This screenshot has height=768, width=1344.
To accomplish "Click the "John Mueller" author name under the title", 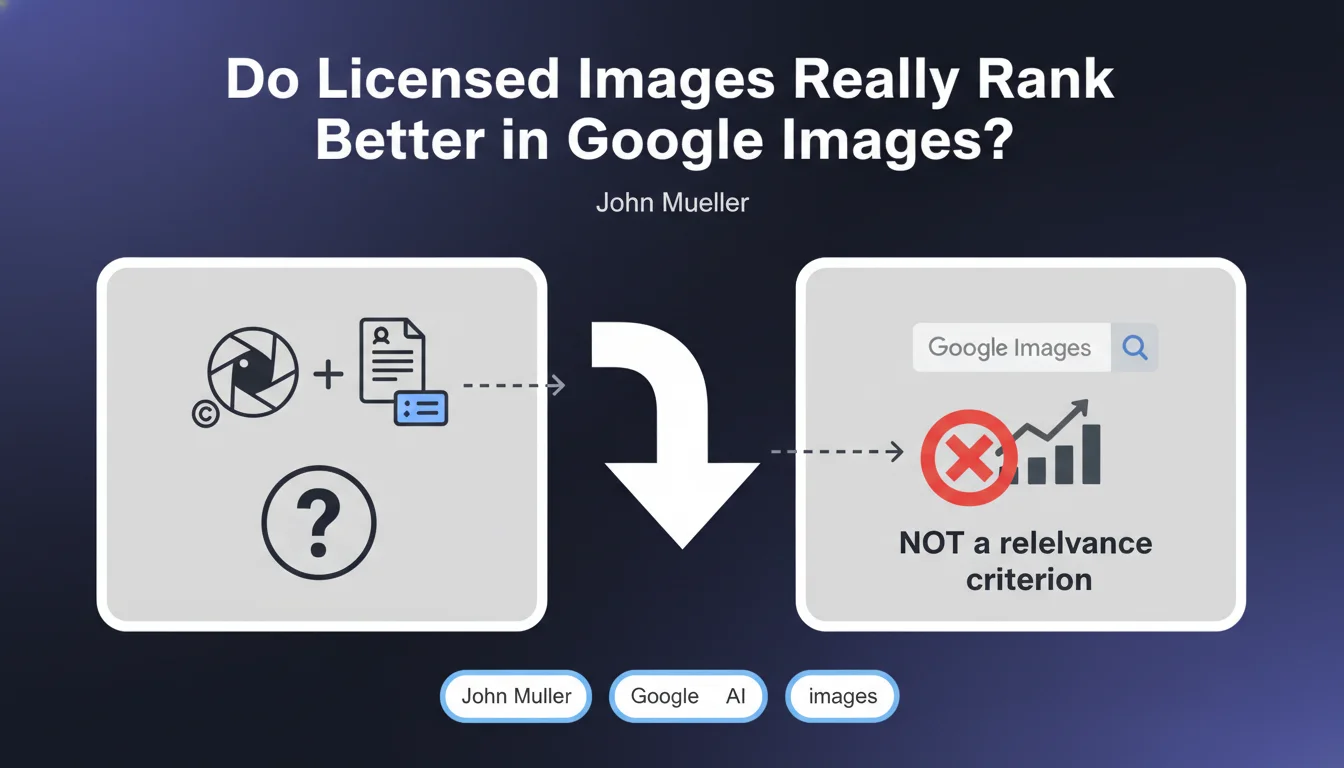I will (672, 203).
